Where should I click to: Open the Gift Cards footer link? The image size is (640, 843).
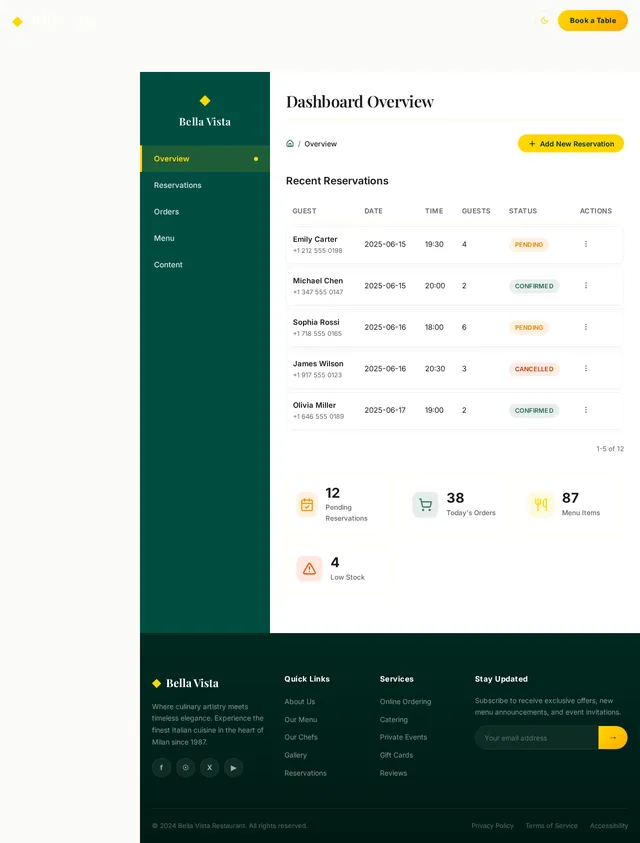(396, 755)
